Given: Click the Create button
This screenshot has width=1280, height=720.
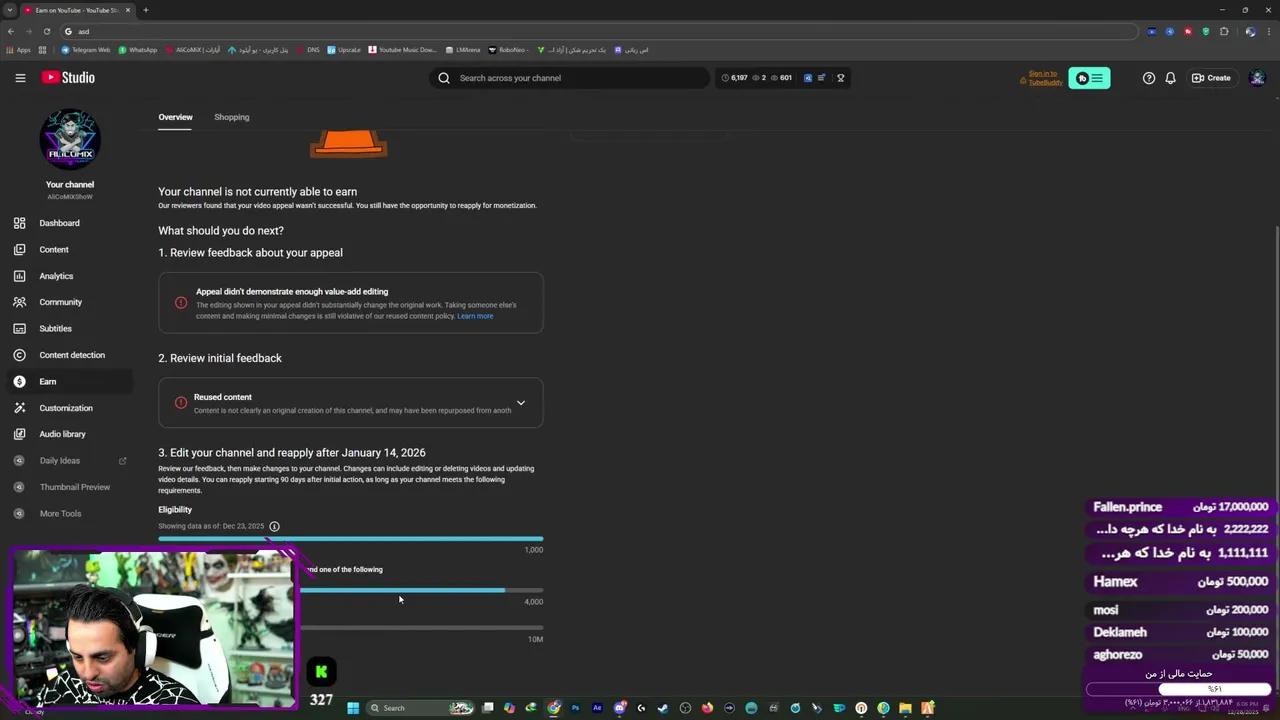Looking at the screenshot, I should tap(1211, 78).
